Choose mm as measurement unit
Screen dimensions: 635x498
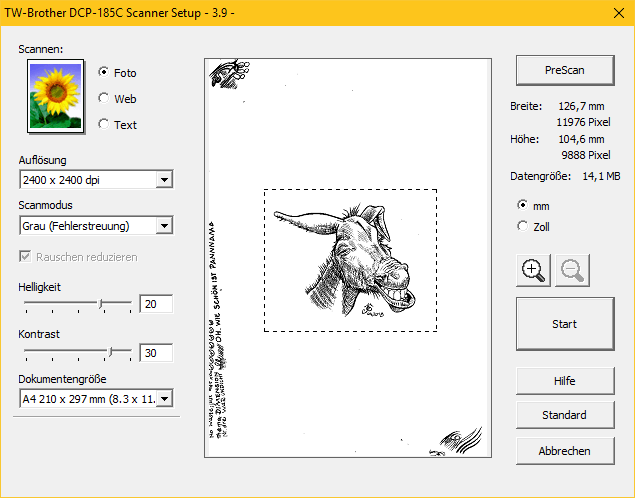522,205
